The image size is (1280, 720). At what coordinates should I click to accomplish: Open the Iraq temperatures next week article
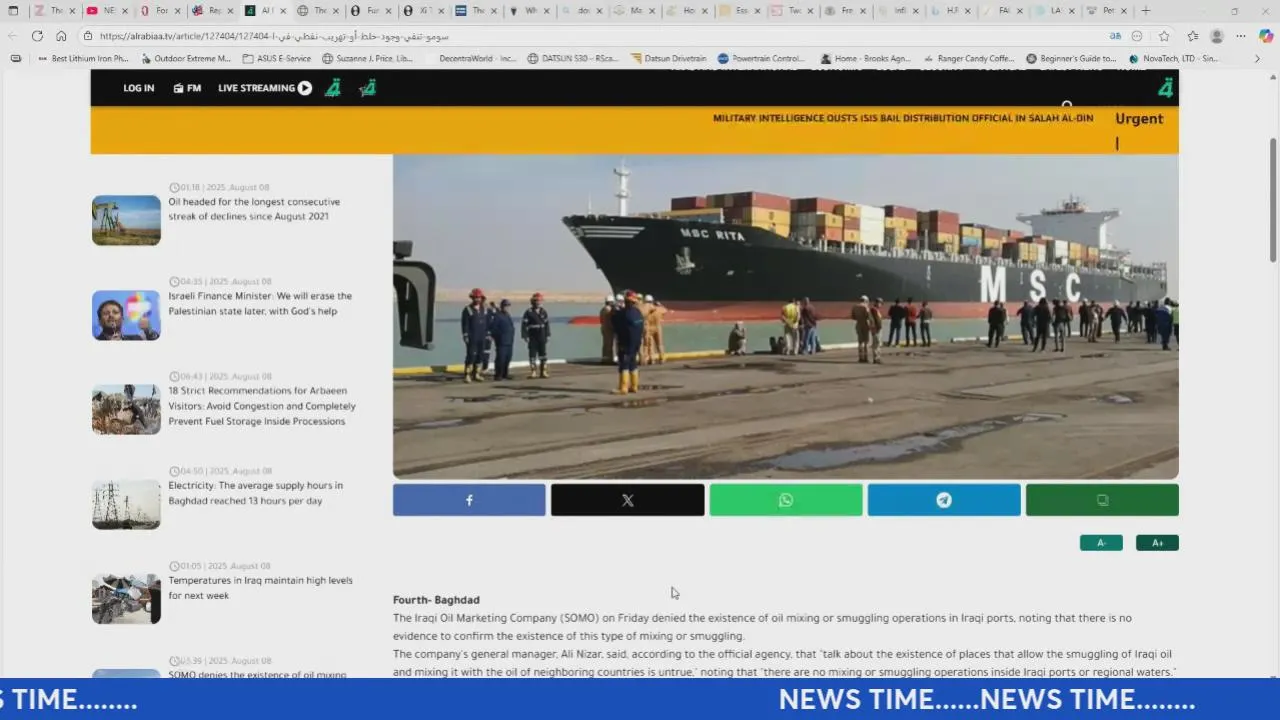(260, 588)
